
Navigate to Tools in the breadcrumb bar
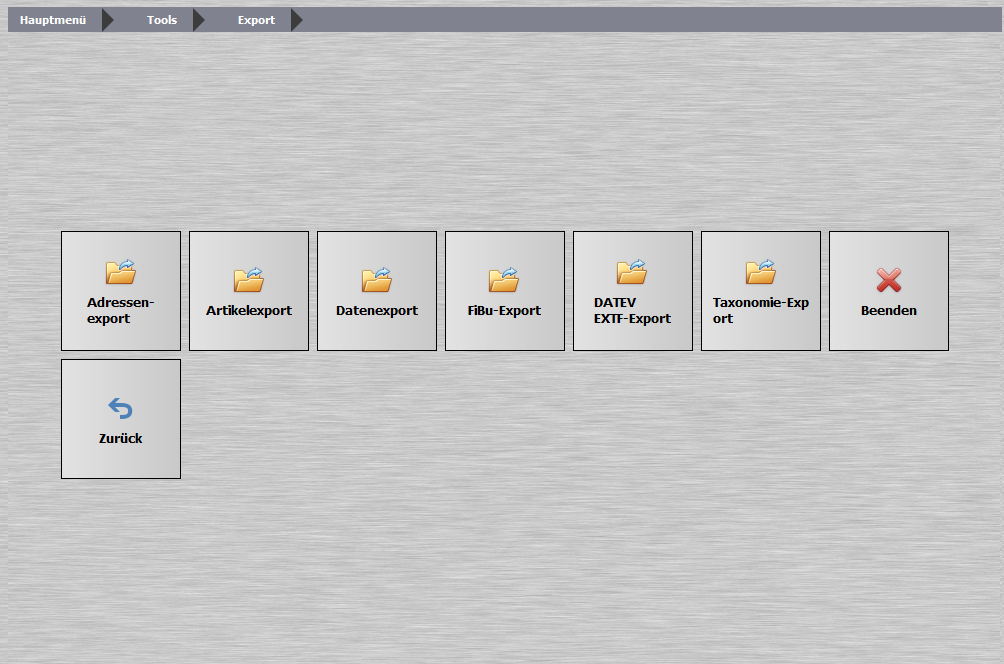click(x=162, y=20)
